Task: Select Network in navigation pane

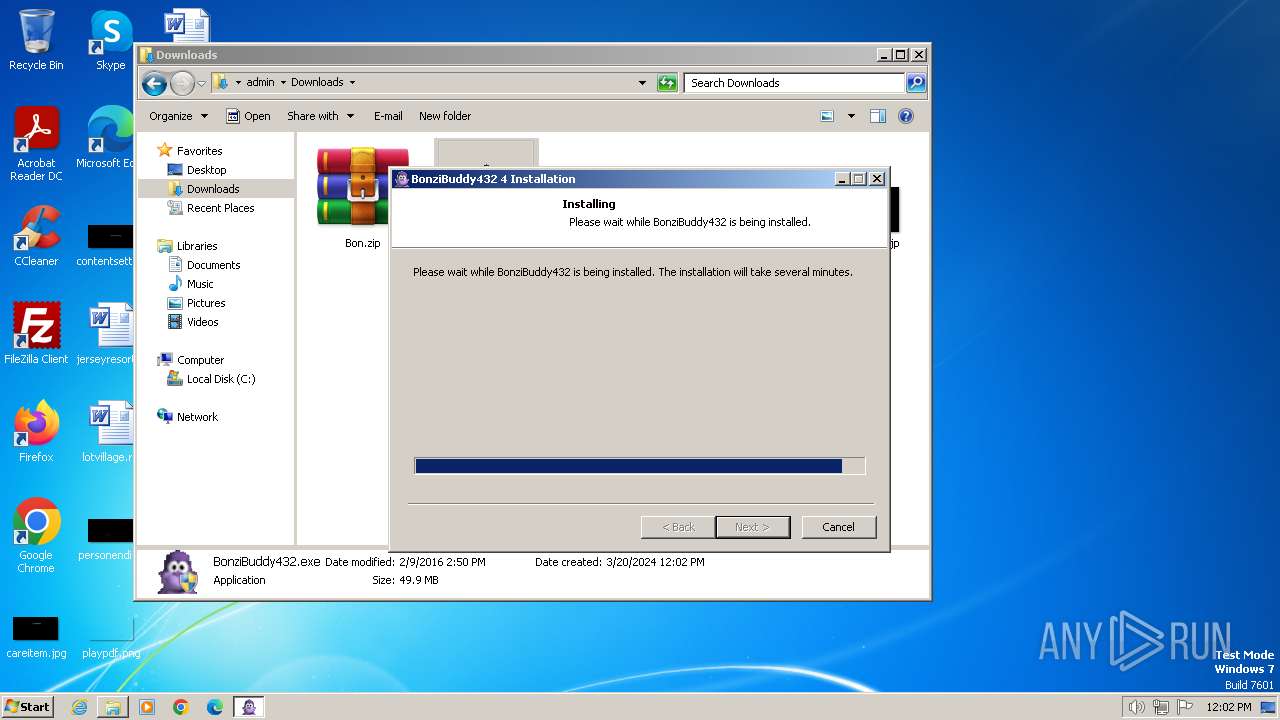Action: pyautogui.click(x=197, y=417)
